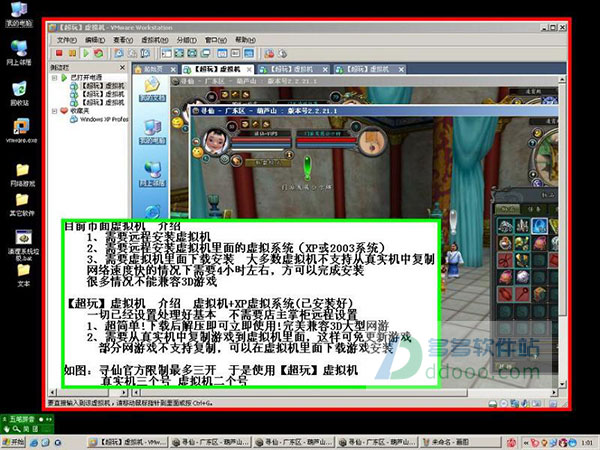Click the first 寻仙-广东区 taskbar button
Image resolution: width=600 pixels, height=450 pixels.
click(210, 442)
